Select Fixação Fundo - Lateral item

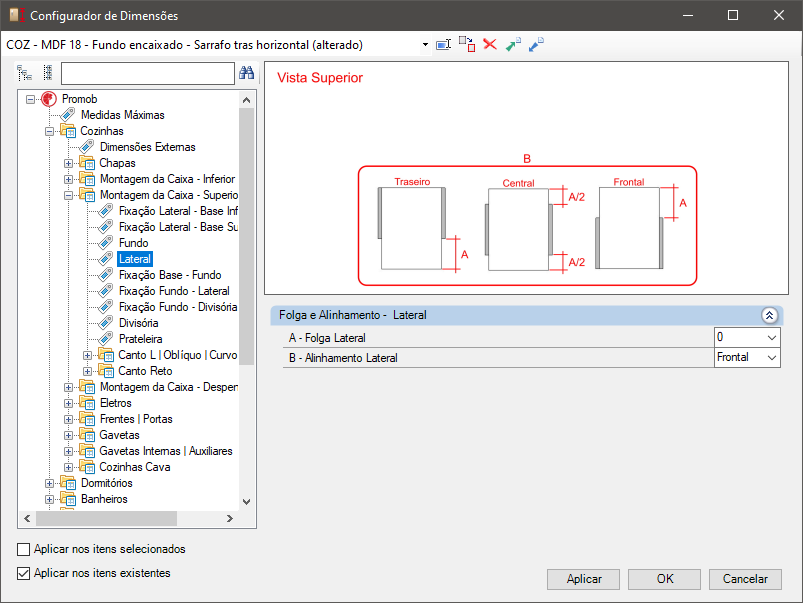174,290
